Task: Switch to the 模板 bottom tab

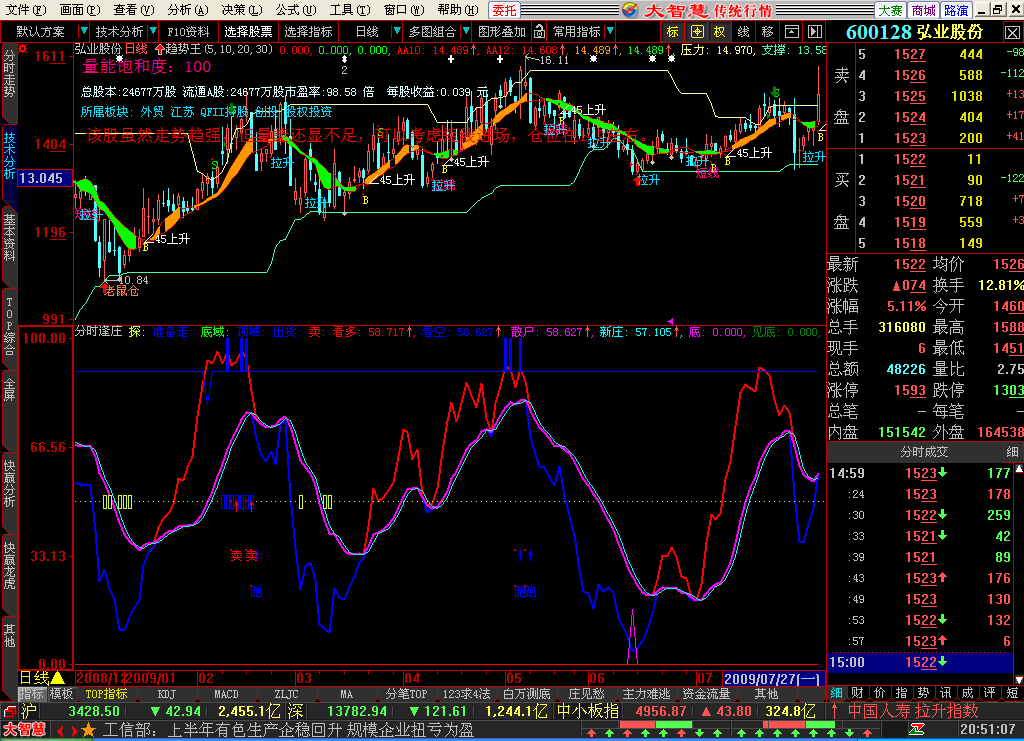Action: [x=61, y=694]
